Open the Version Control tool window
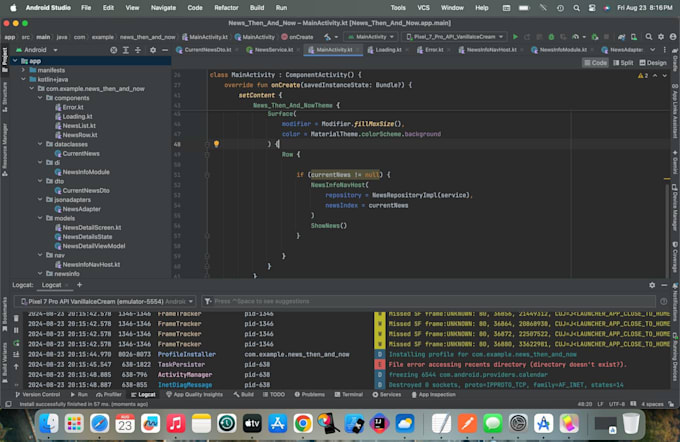The height and width of the screenshot is (442, 680). point(37,394)
